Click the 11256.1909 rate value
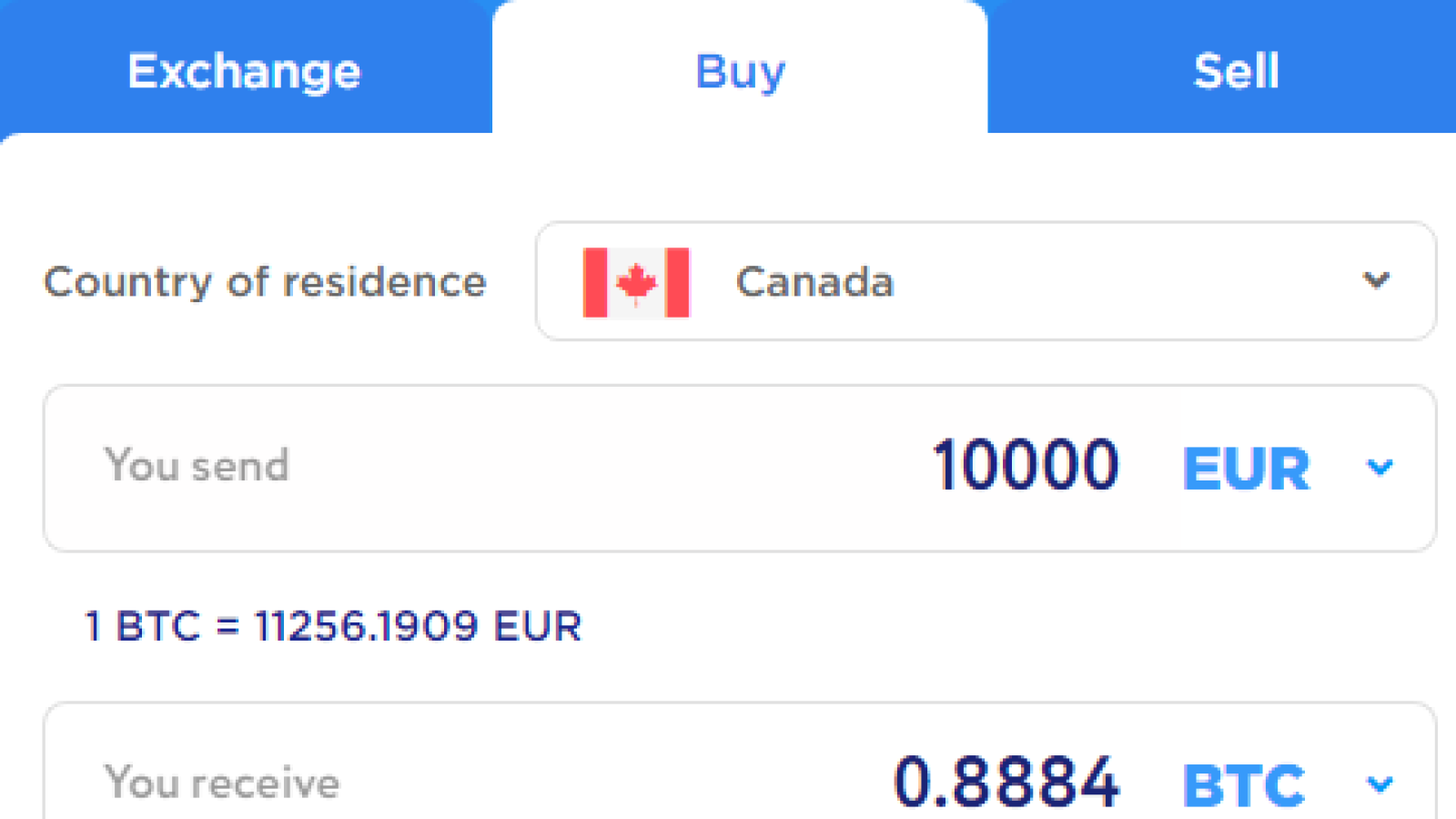The width and height of the screenshot is (1456, 819). point(366,626)
